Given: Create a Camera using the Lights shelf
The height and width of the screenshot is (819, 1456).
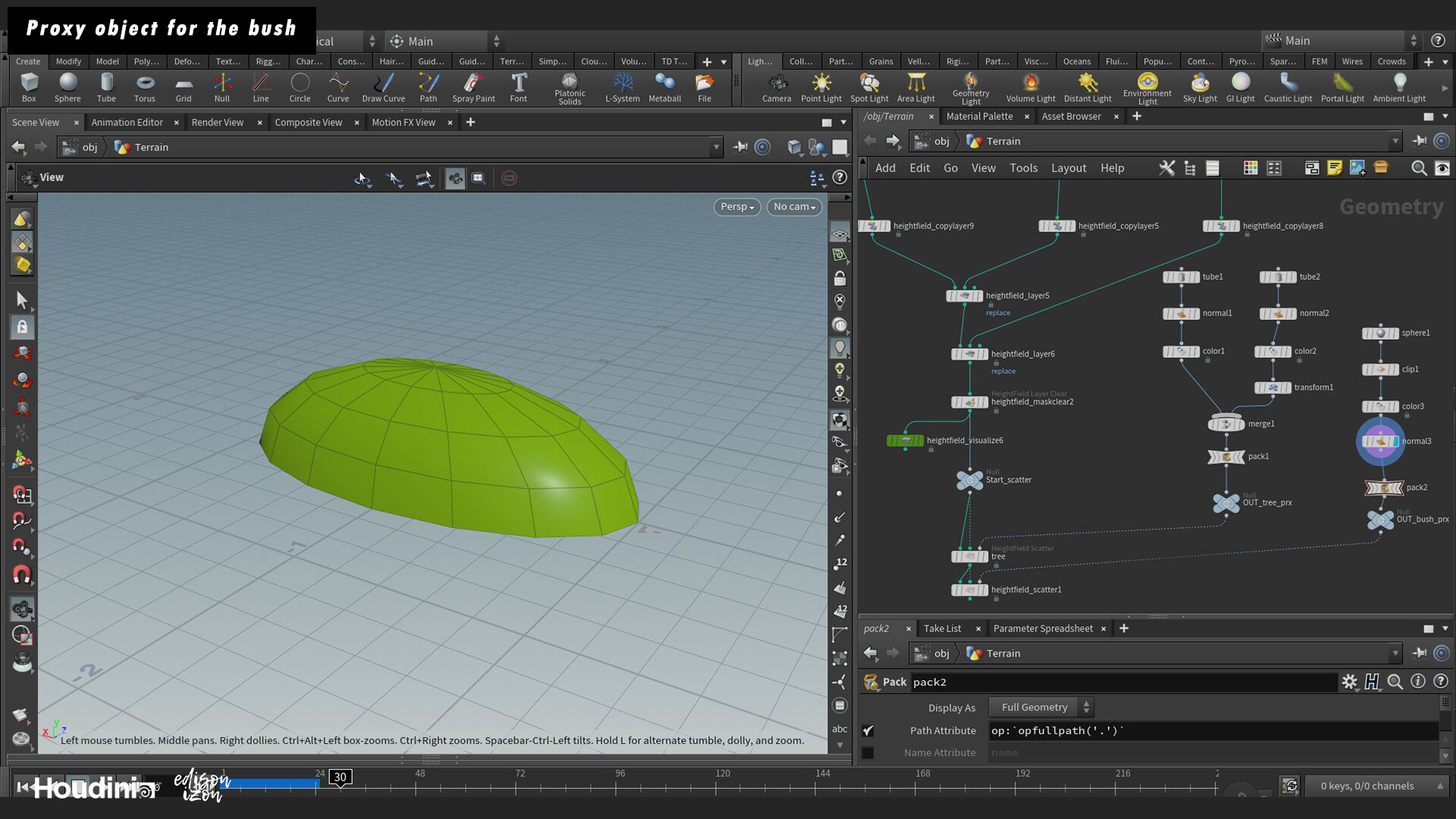Looking at the screenshot, I should pos(777,86).
